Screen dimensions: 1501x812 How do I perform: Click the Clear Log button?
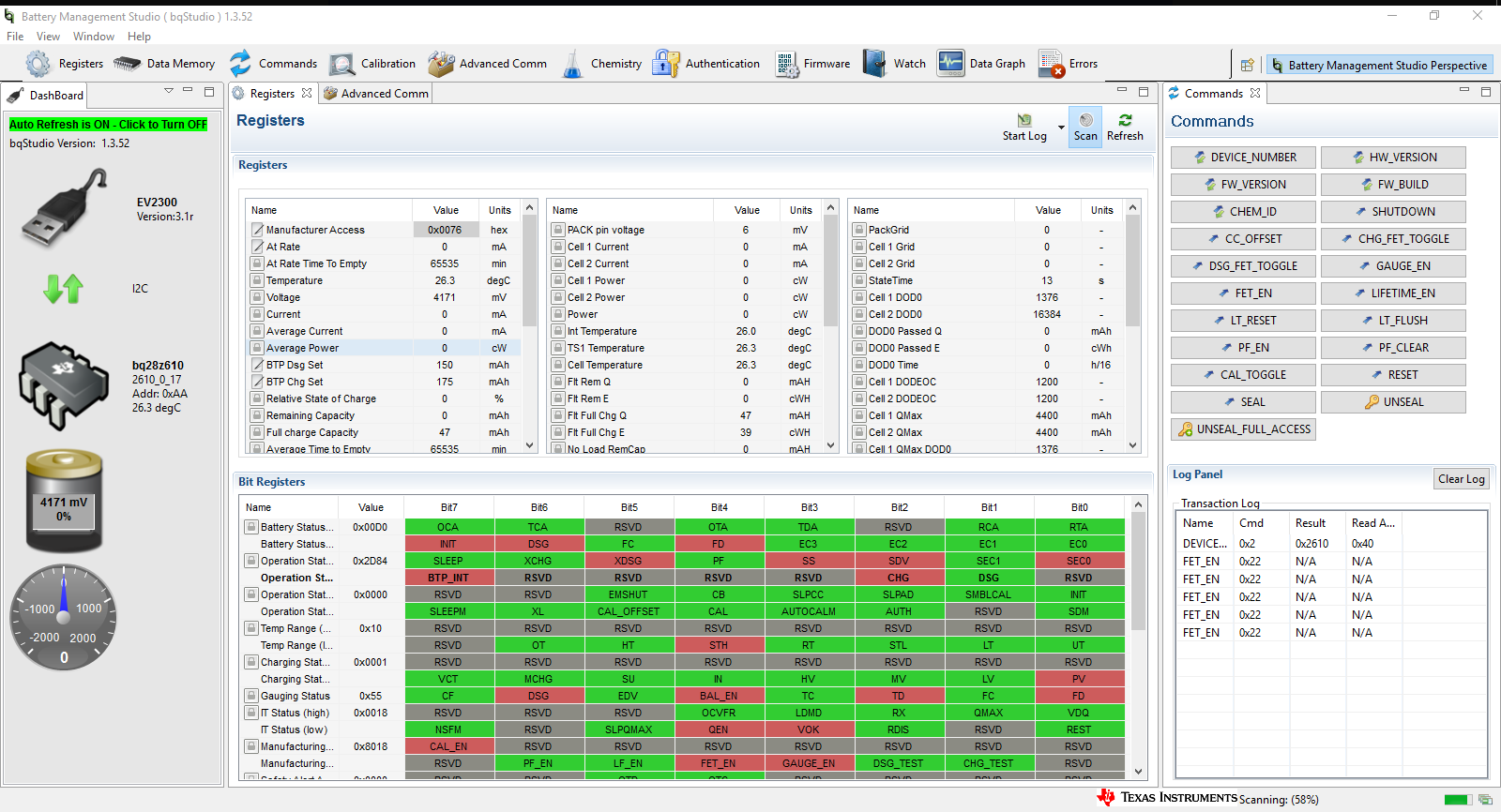[x=1461, y=479]
